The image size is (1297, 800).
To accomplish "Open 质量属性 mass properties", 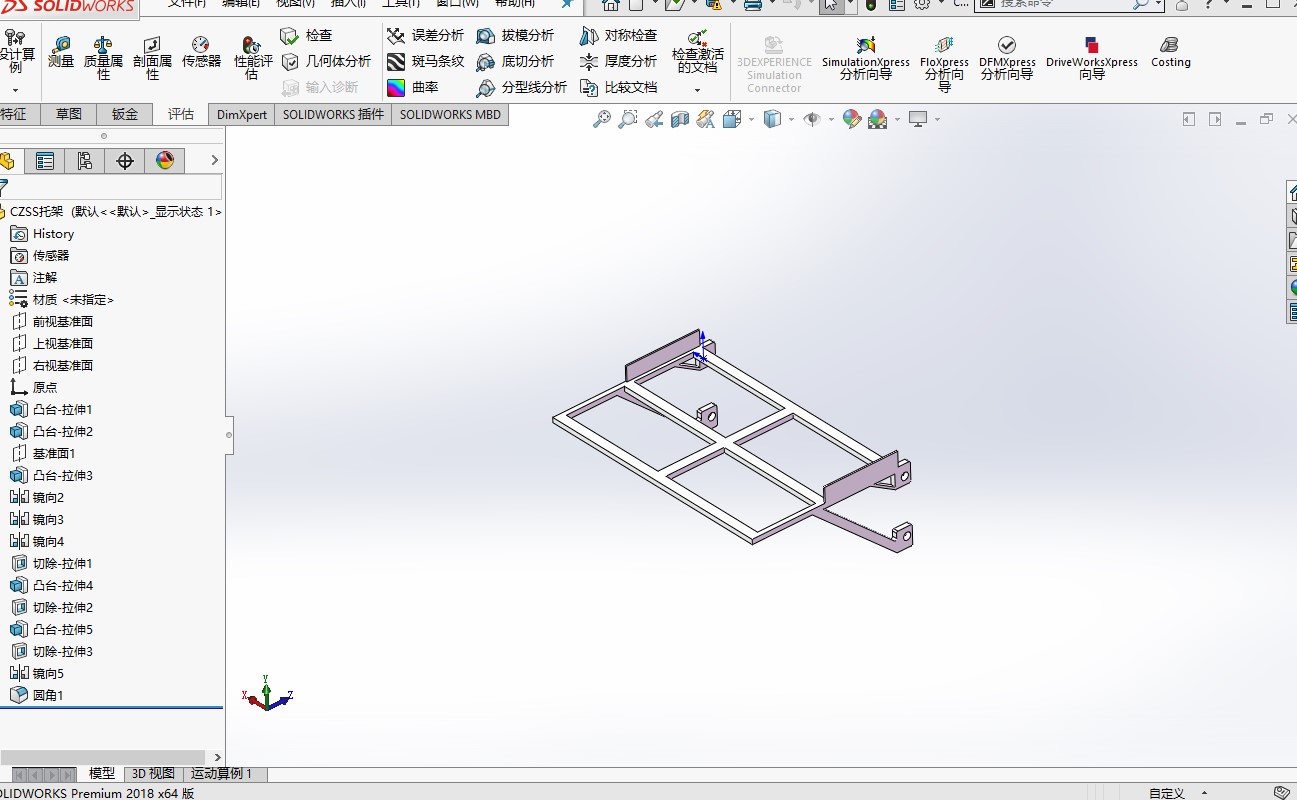I will click(103, 58).
